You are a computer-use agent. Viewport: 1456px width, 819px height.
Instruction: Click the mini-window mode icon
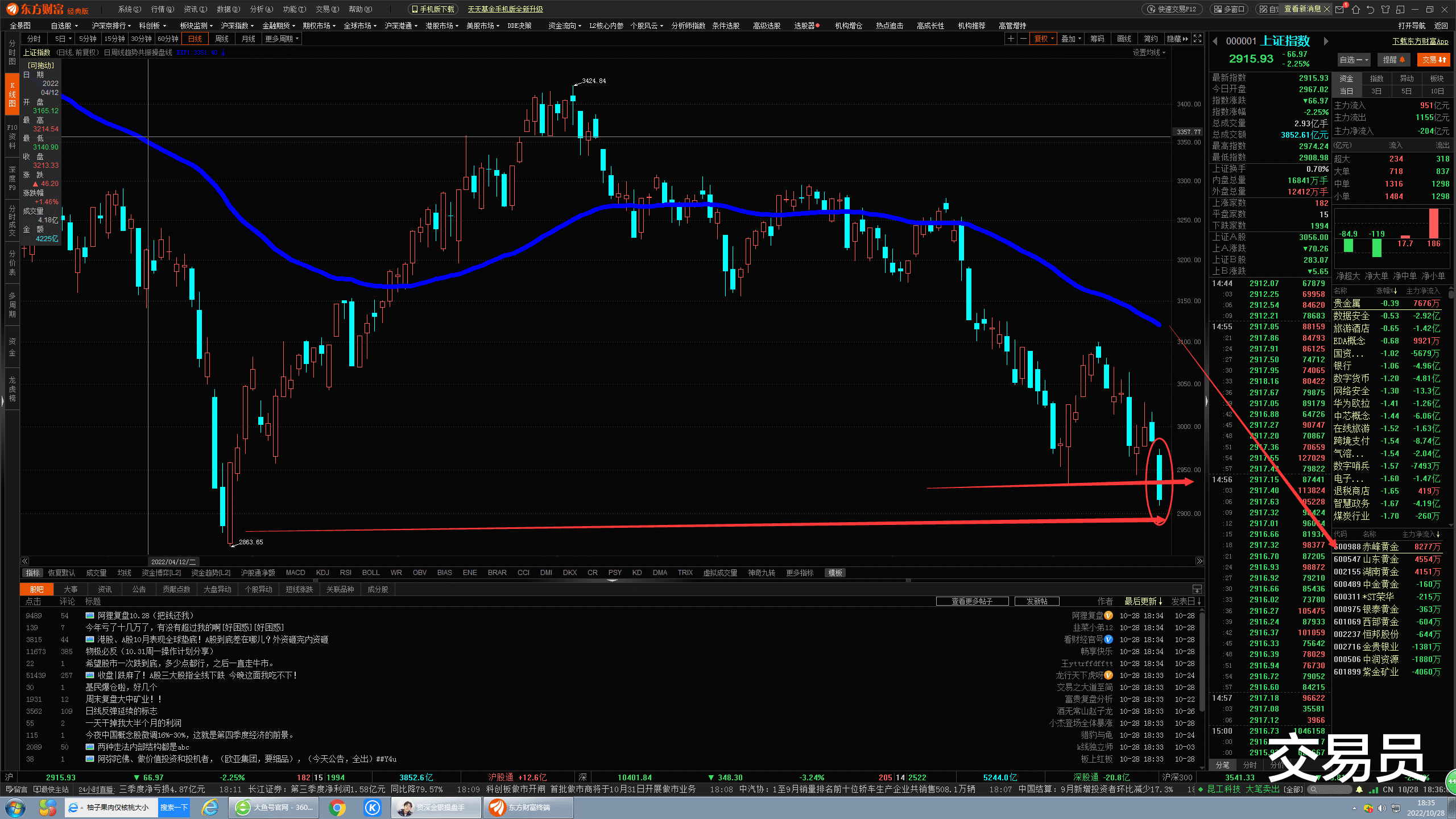[x=1400, y=9]
